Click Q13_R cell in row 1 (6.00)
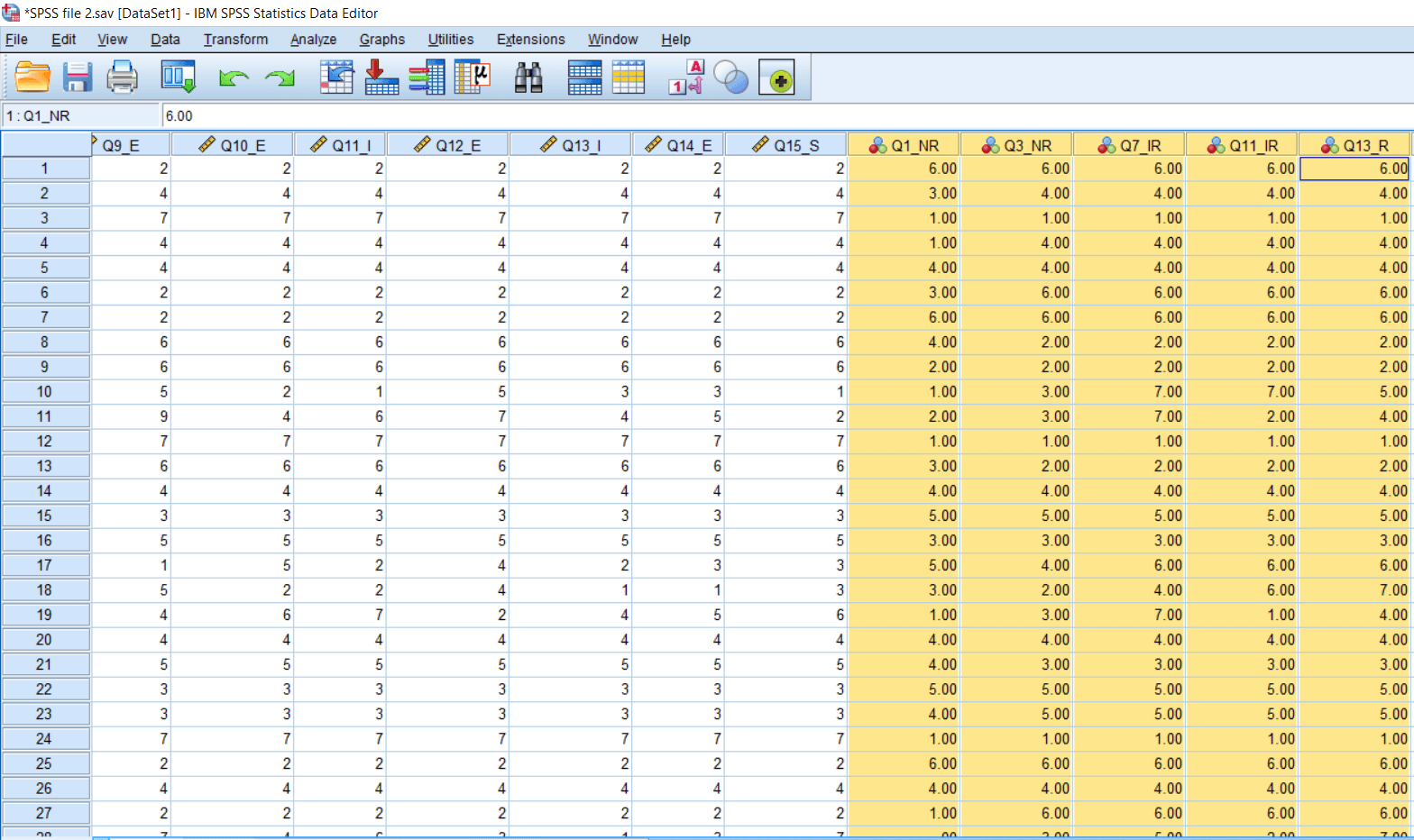1414x840 pixels. [1354, 169]
